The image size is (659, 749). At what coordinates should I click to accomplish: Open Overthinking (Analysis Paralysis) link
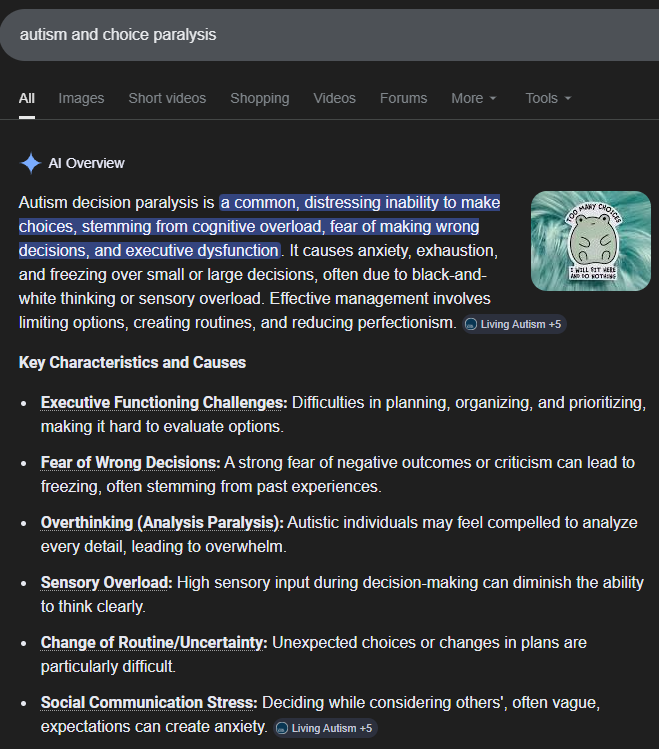point(162,523)
